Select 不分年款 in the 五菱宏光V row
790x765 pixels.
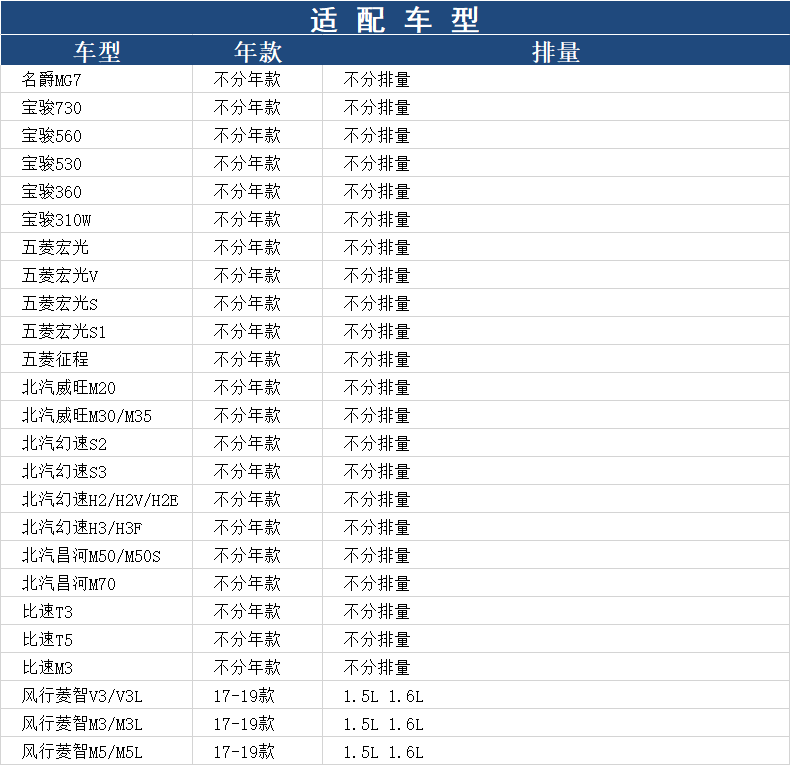pos(247,276)
